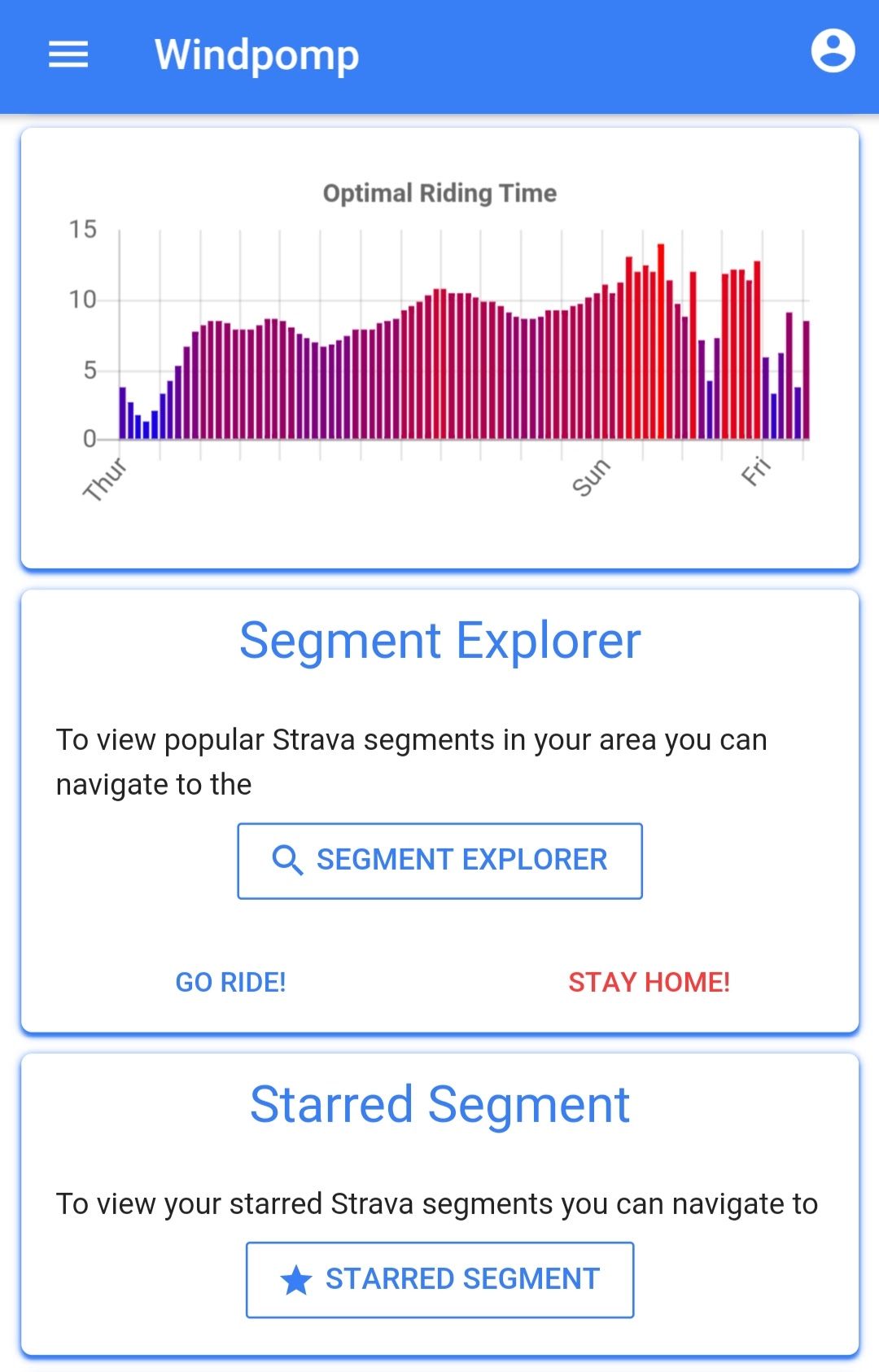Click the first blue bar at Thur

(x=123, y=413)
